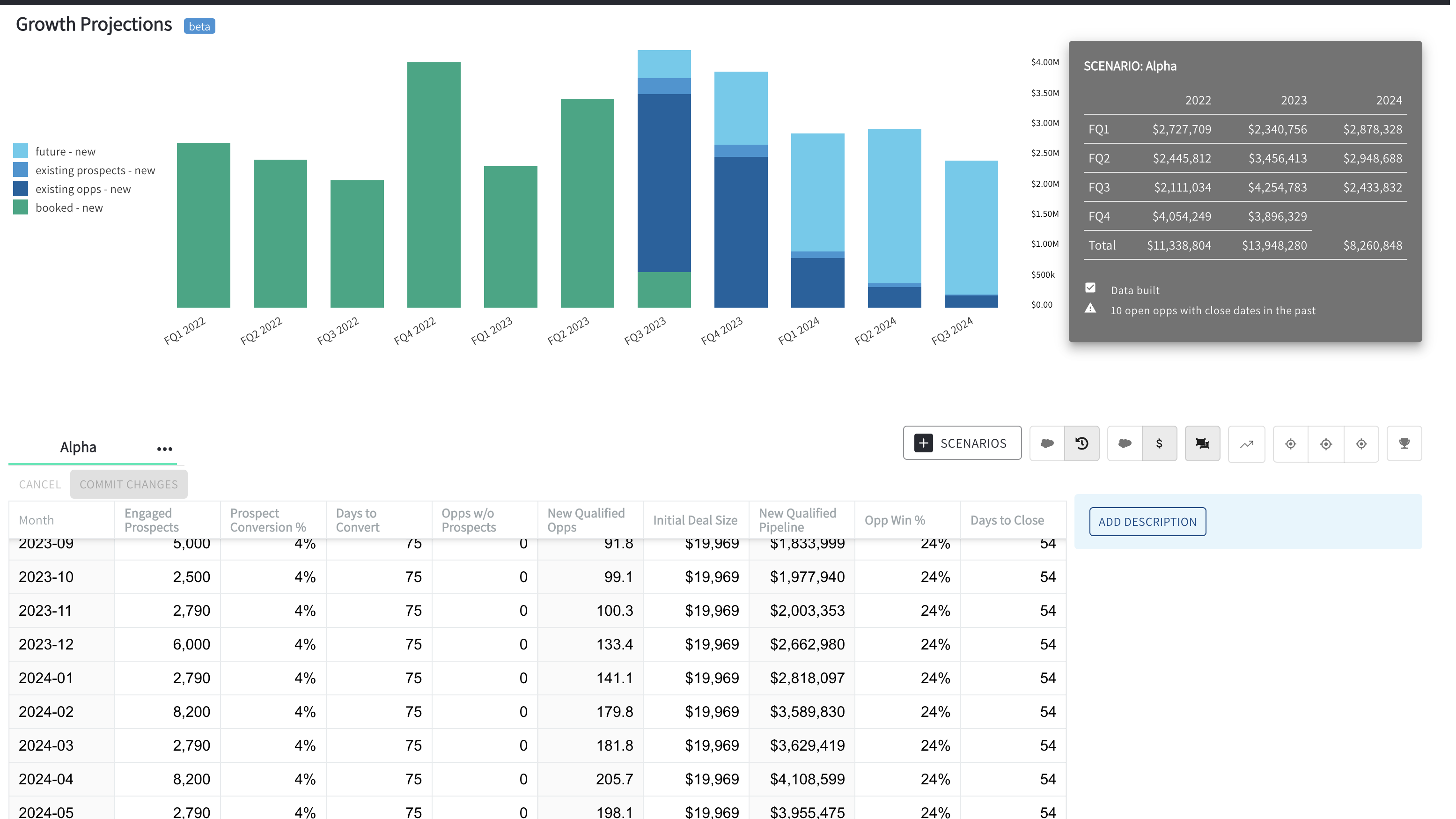Viewport: 1456px width, 819px height.
Task: Click the ADD DESCRIPTION button
Action: (1147, 521)
